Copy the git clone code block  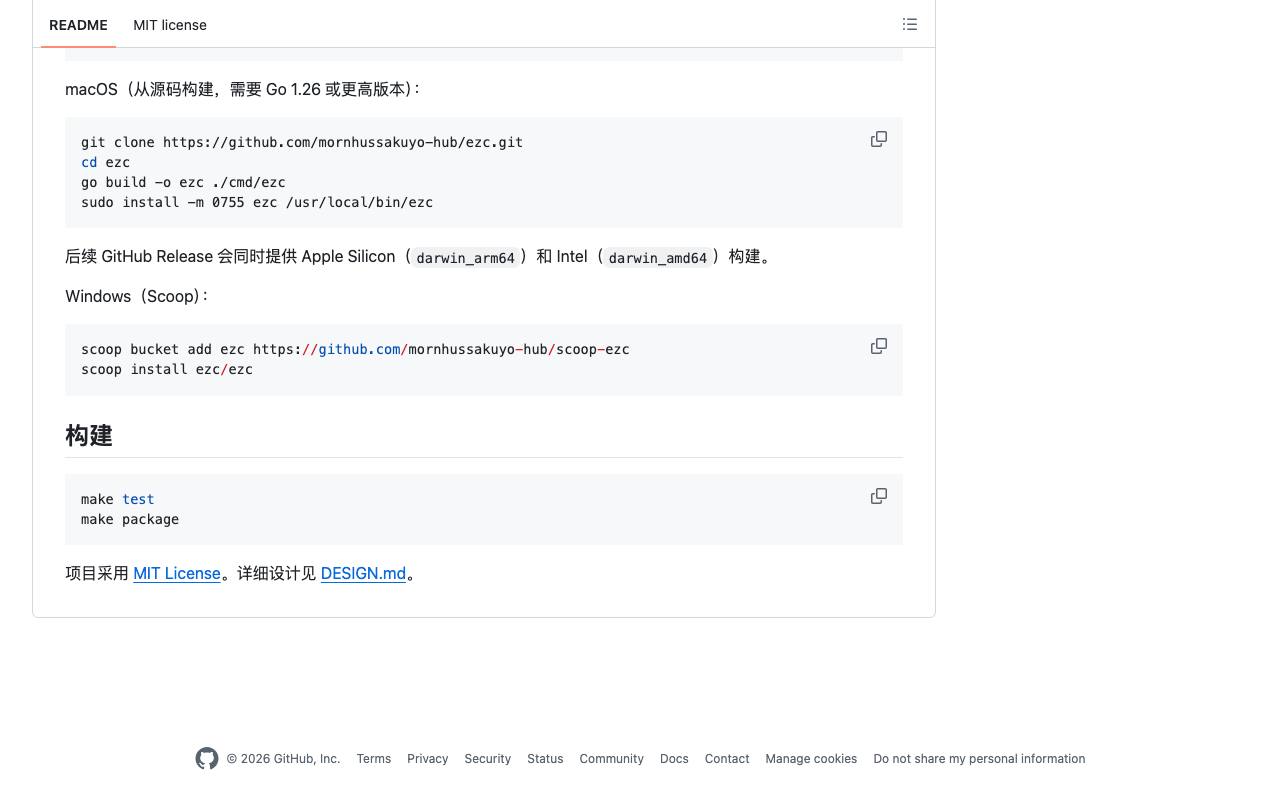[879, 139]
